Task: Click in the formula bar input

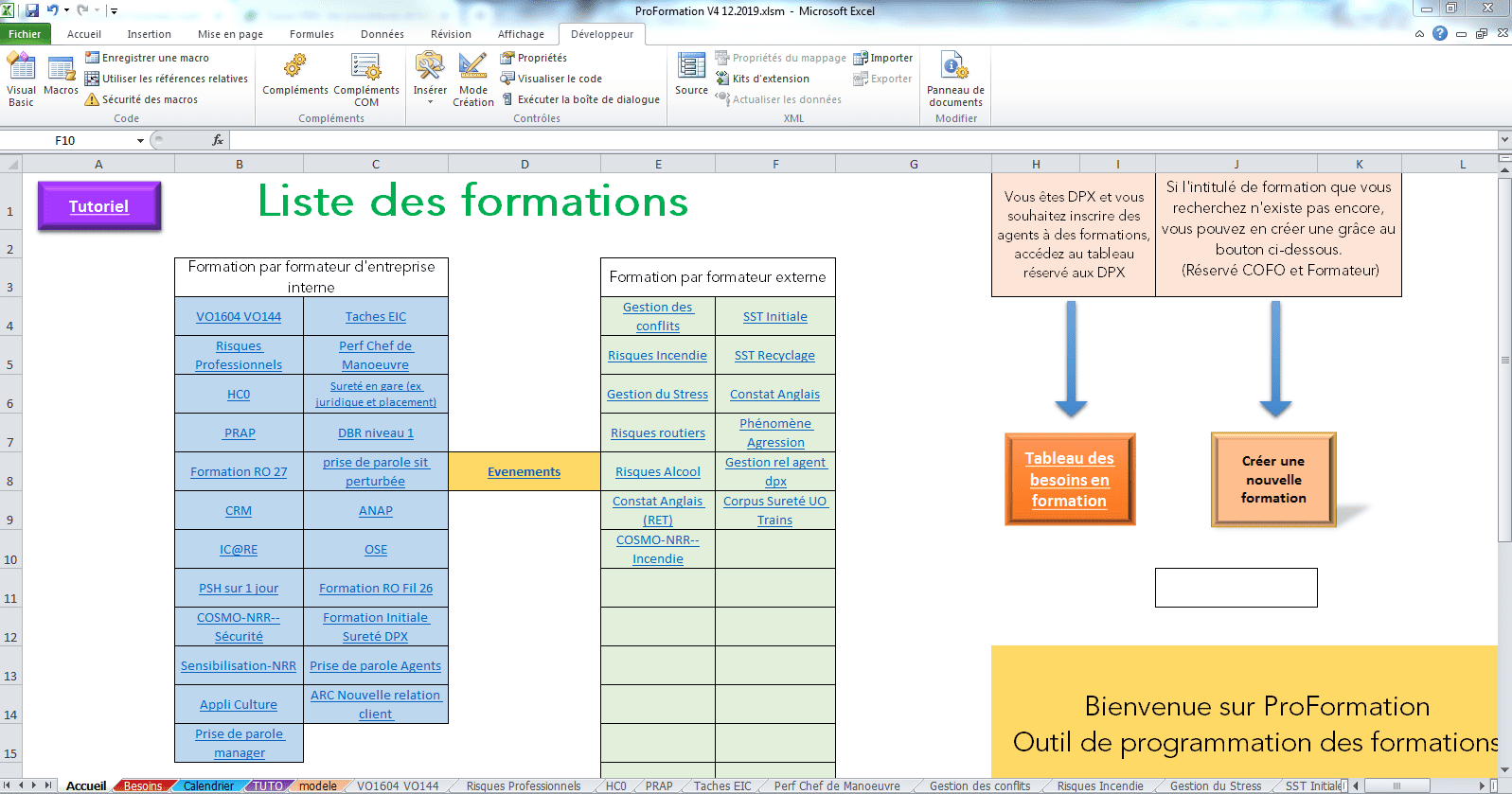Action: click(852, 140)
